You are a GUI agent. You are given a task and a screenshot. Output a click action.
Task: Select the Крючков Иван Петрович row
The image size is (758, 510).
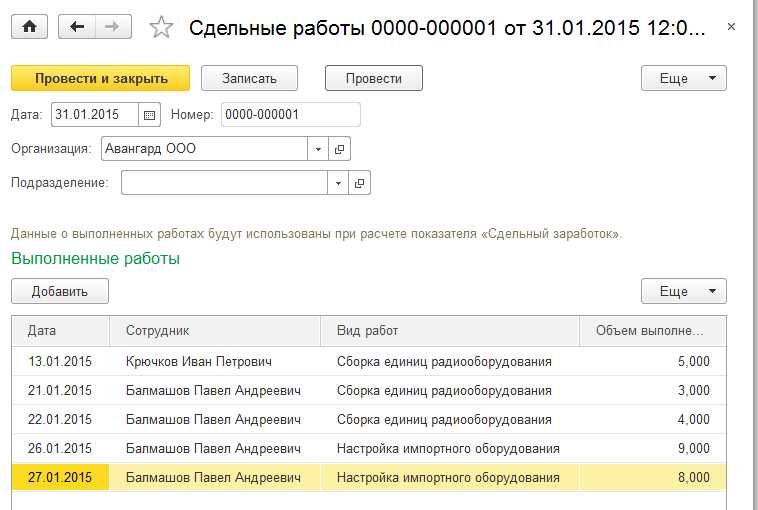click(198, 361)
